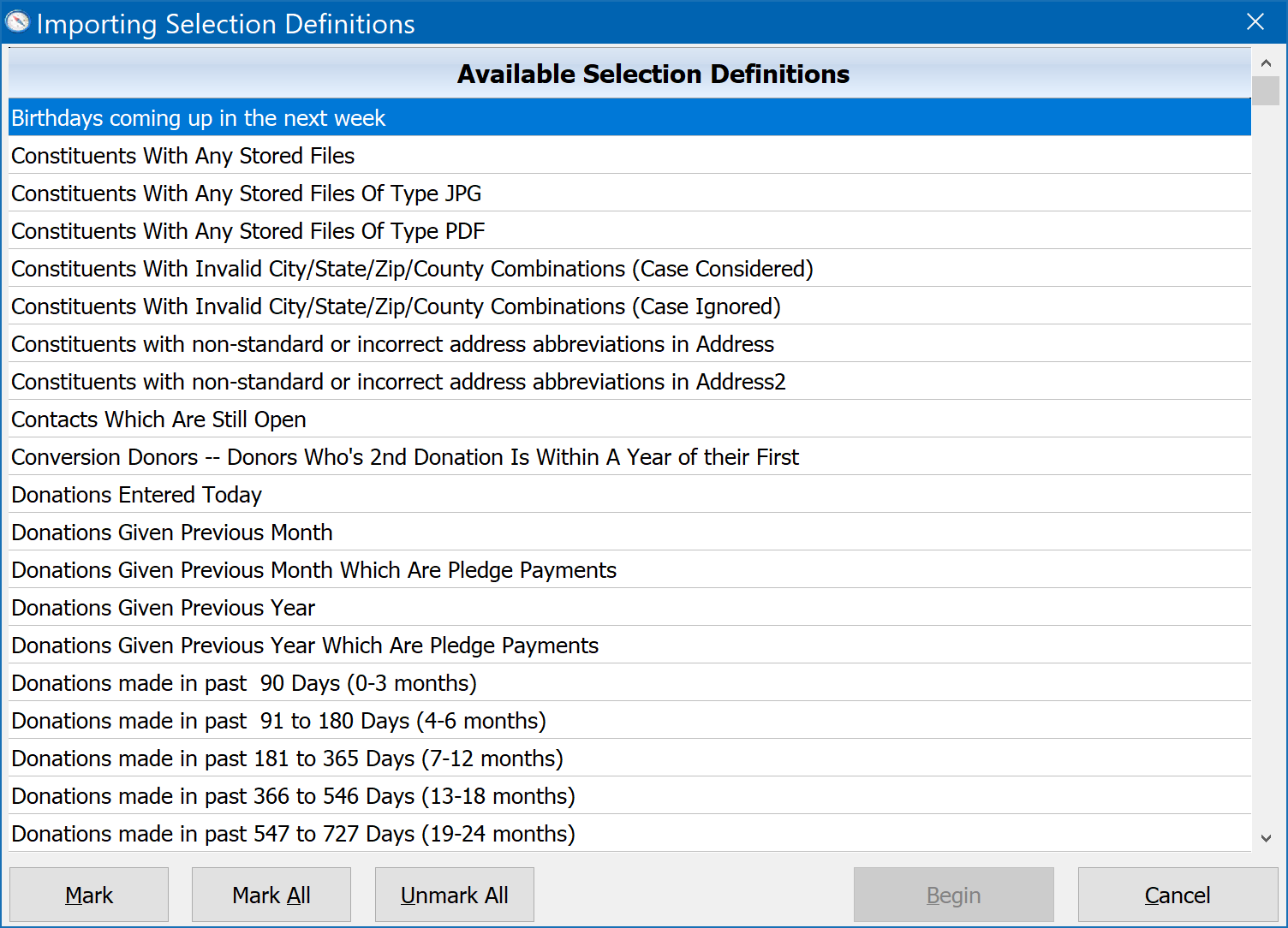The height and width of the screenshot is (928, 1288).
Task: Click the Available Selection Definitions header
Action: [630, 74]
